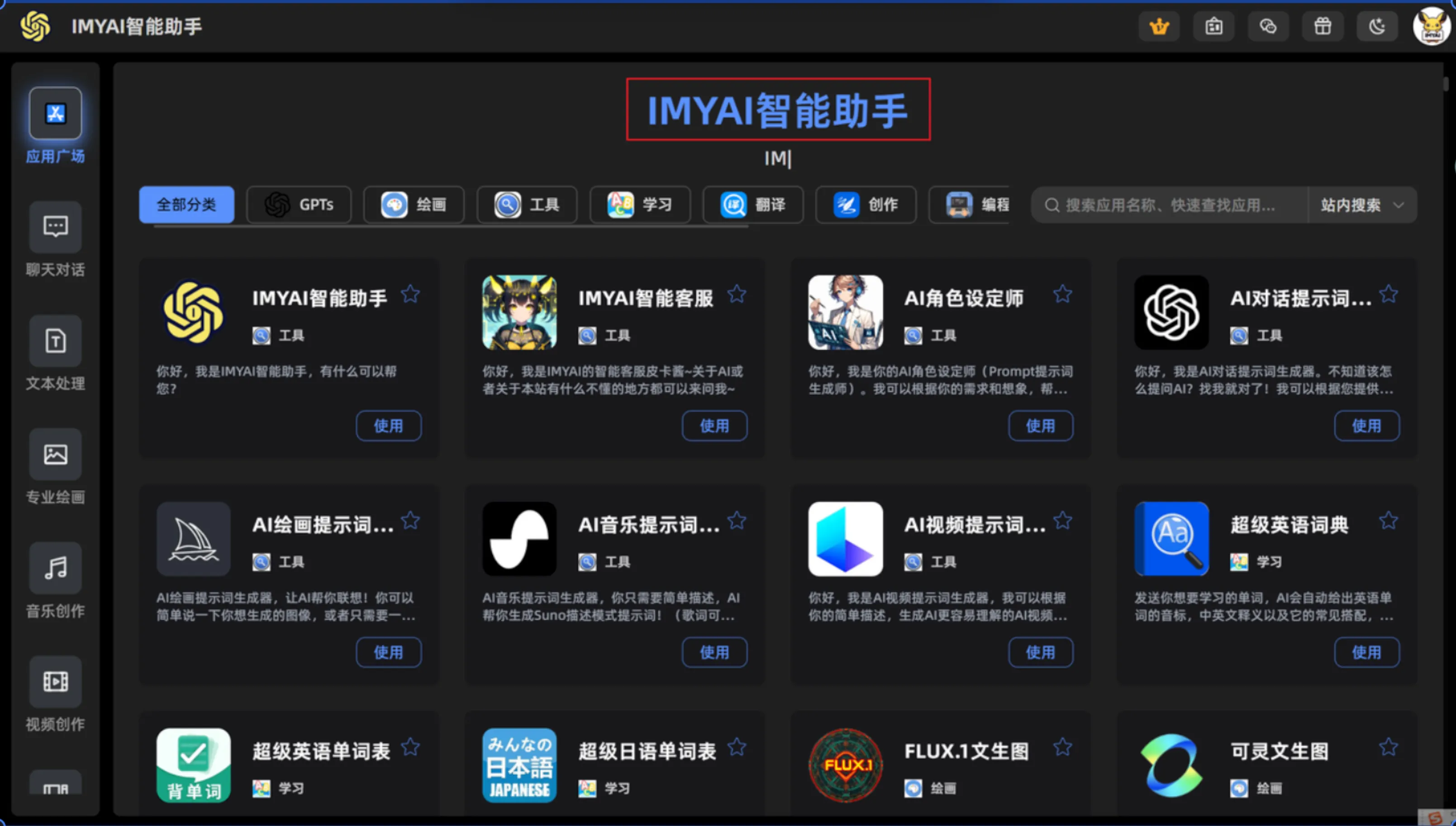Click the FLUX.1文生图 app title

click(x=966, y=751)
